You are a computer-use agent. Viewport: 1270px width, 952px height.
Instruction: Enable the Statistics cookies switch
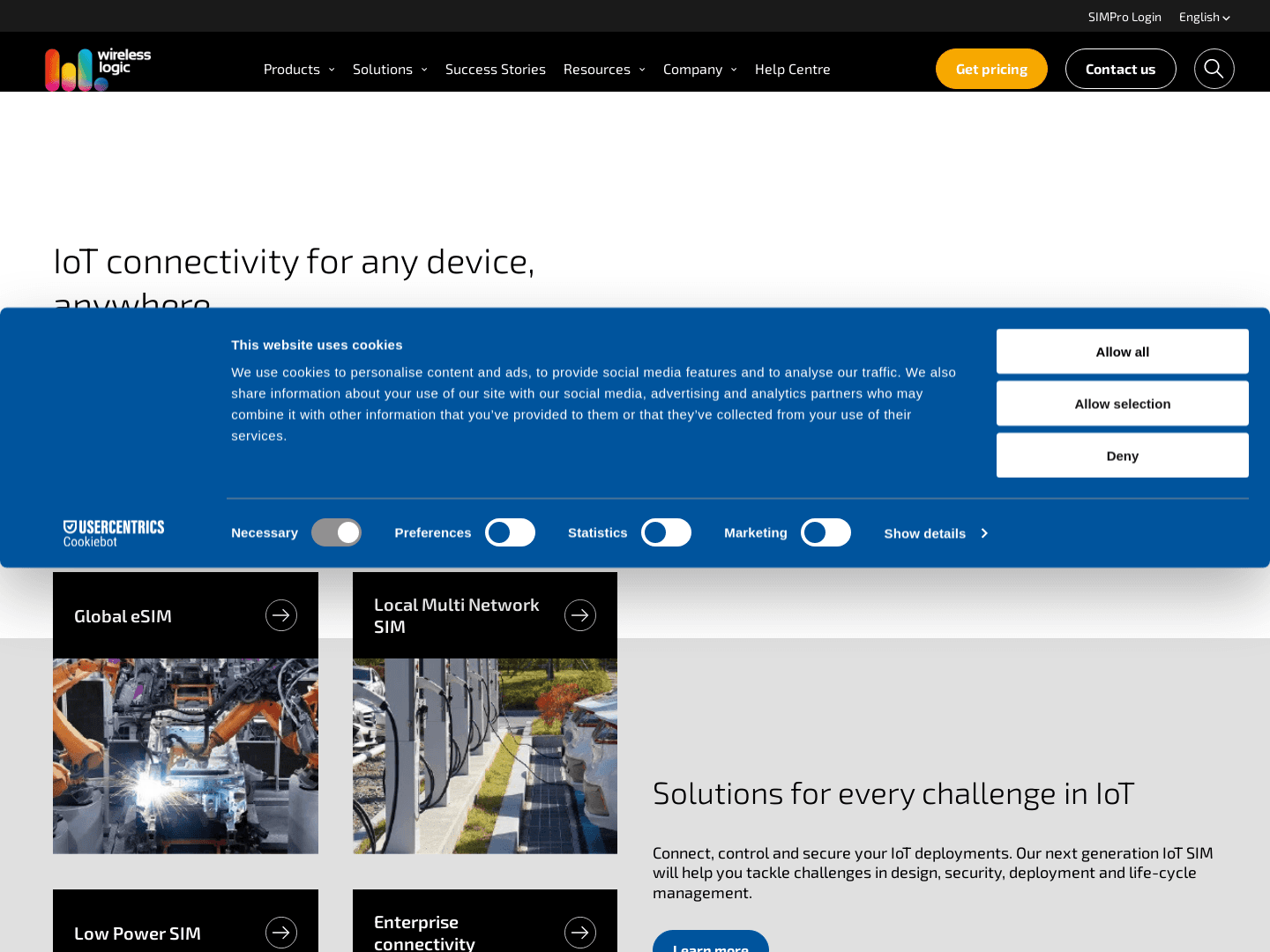pyautogui.click(x=666, y=532)
